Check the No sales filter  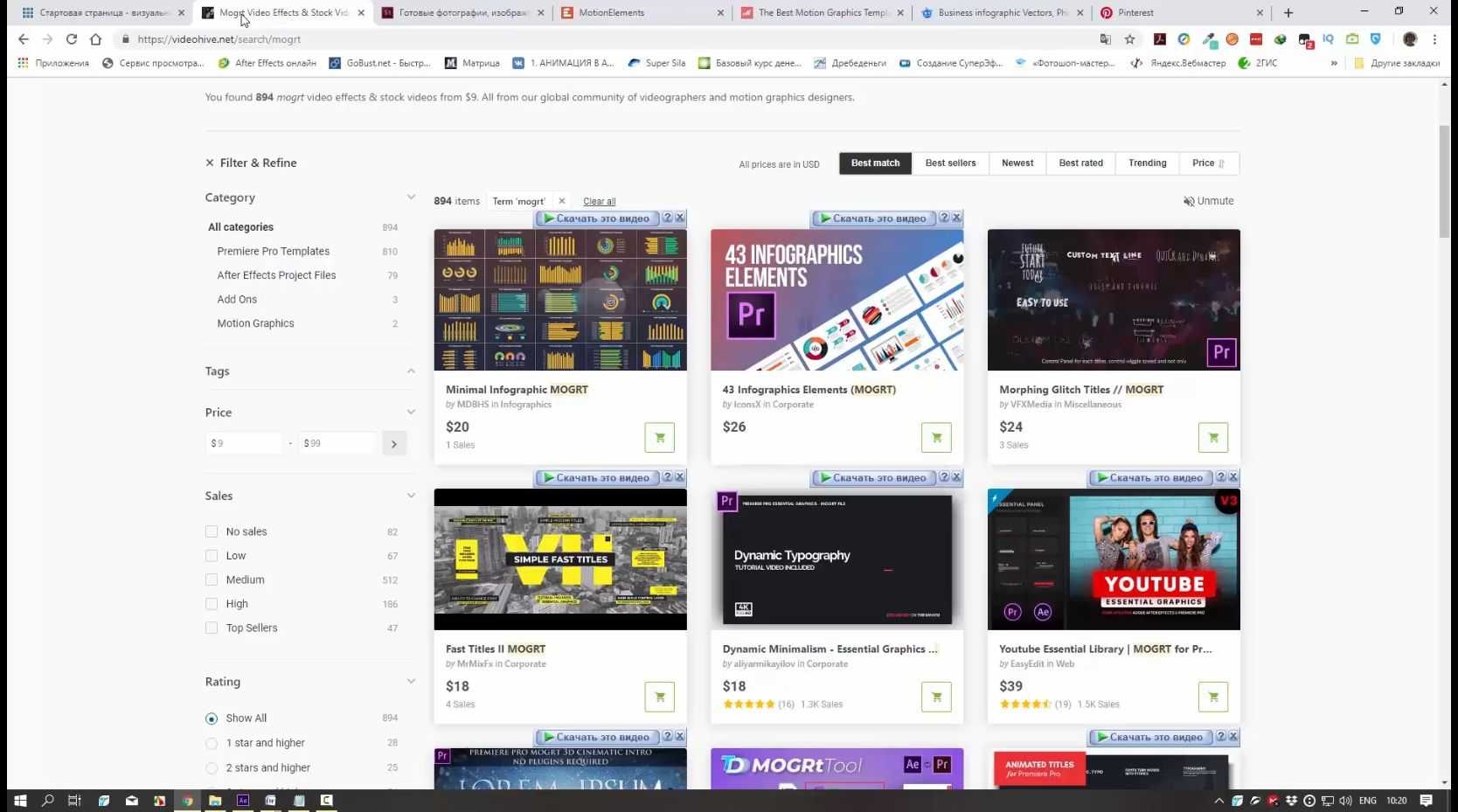tap(212, 531)
